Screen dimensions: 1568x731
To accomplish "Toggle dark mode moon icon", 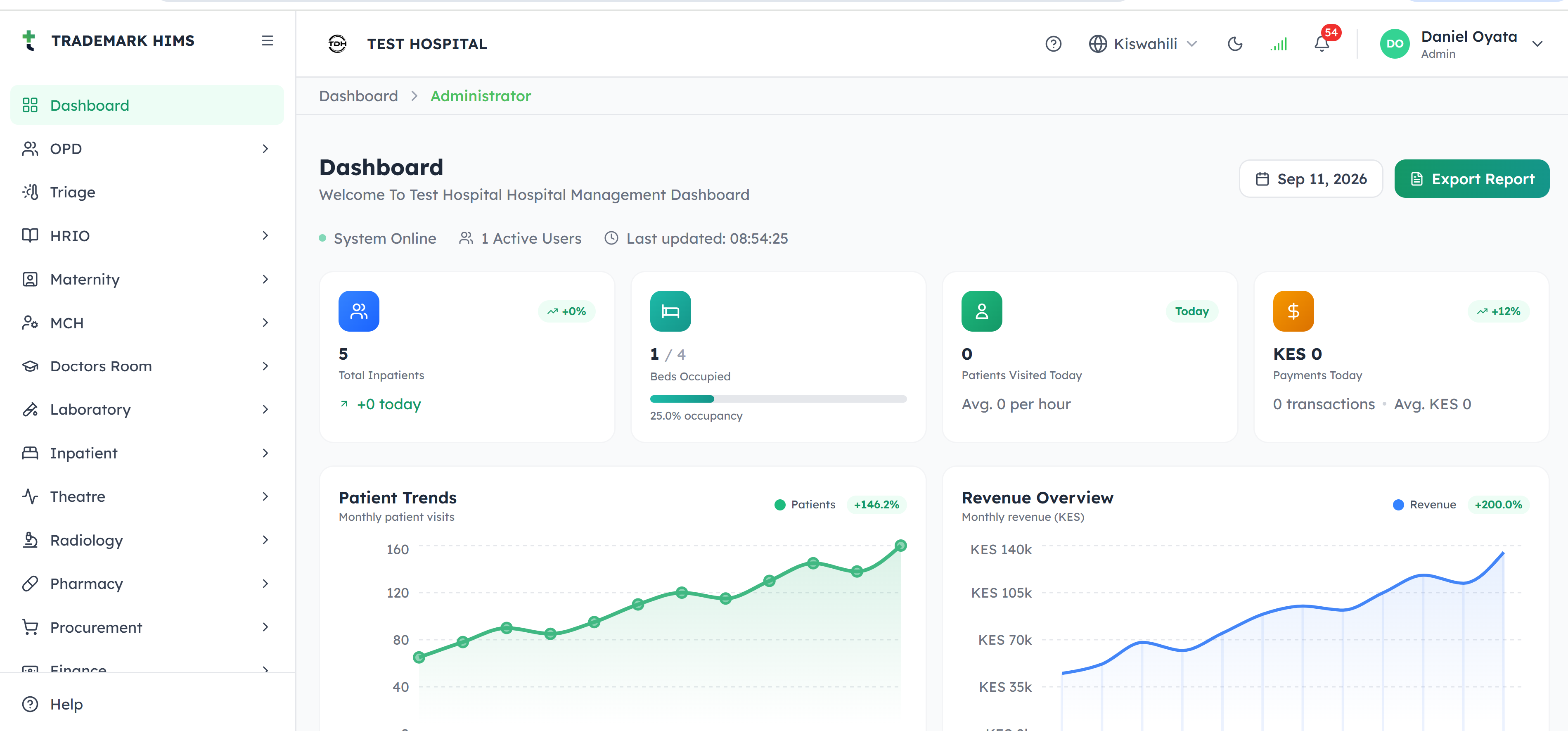I will tap(1234, 44).
